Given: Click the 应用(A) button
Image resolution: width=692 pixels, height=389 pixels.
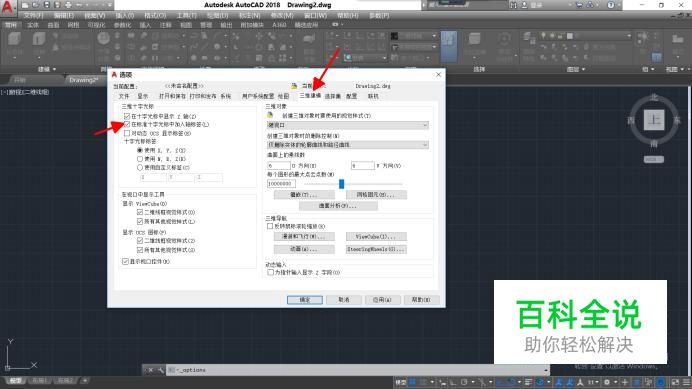Looking at the screenshot, I should [382, 300].
